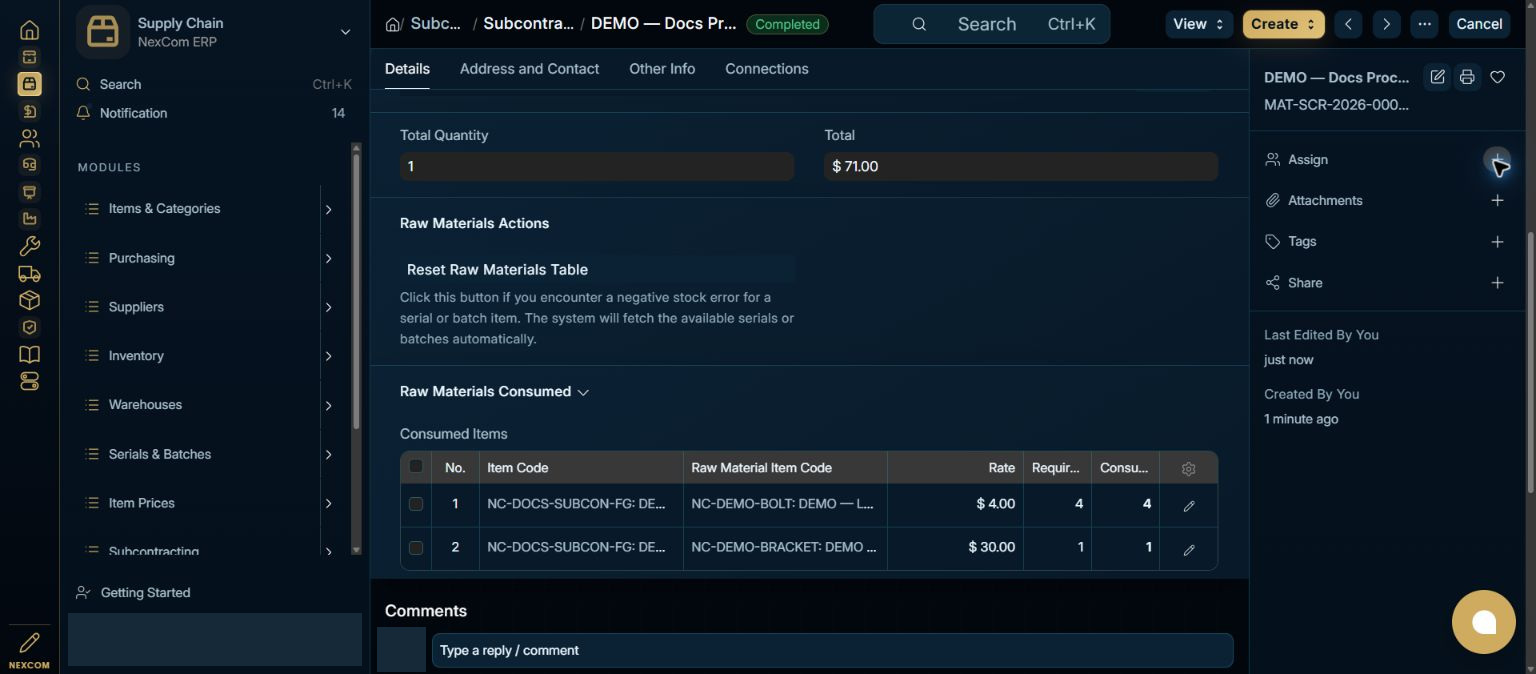Click the Completed status badge
This screenshot has height=674, width=1536.
pos(787,24)
